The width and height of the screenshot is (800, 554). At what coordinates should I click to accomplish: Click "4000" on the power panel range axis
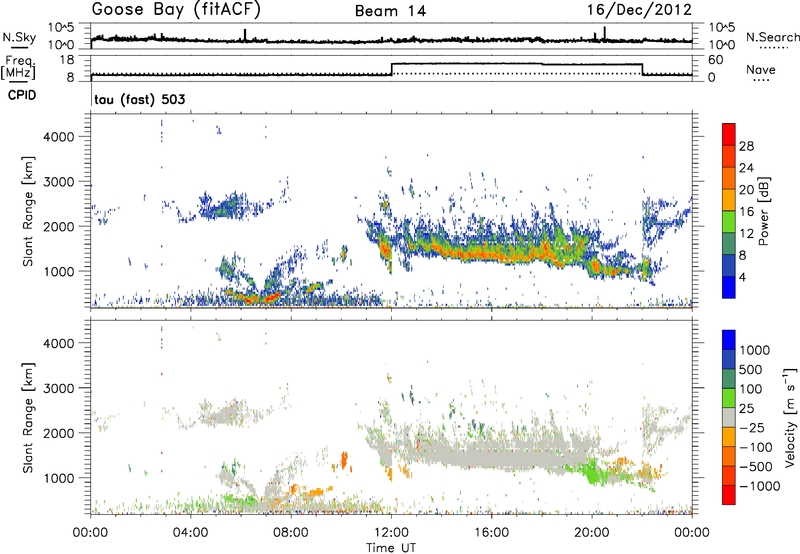[59, 137]
